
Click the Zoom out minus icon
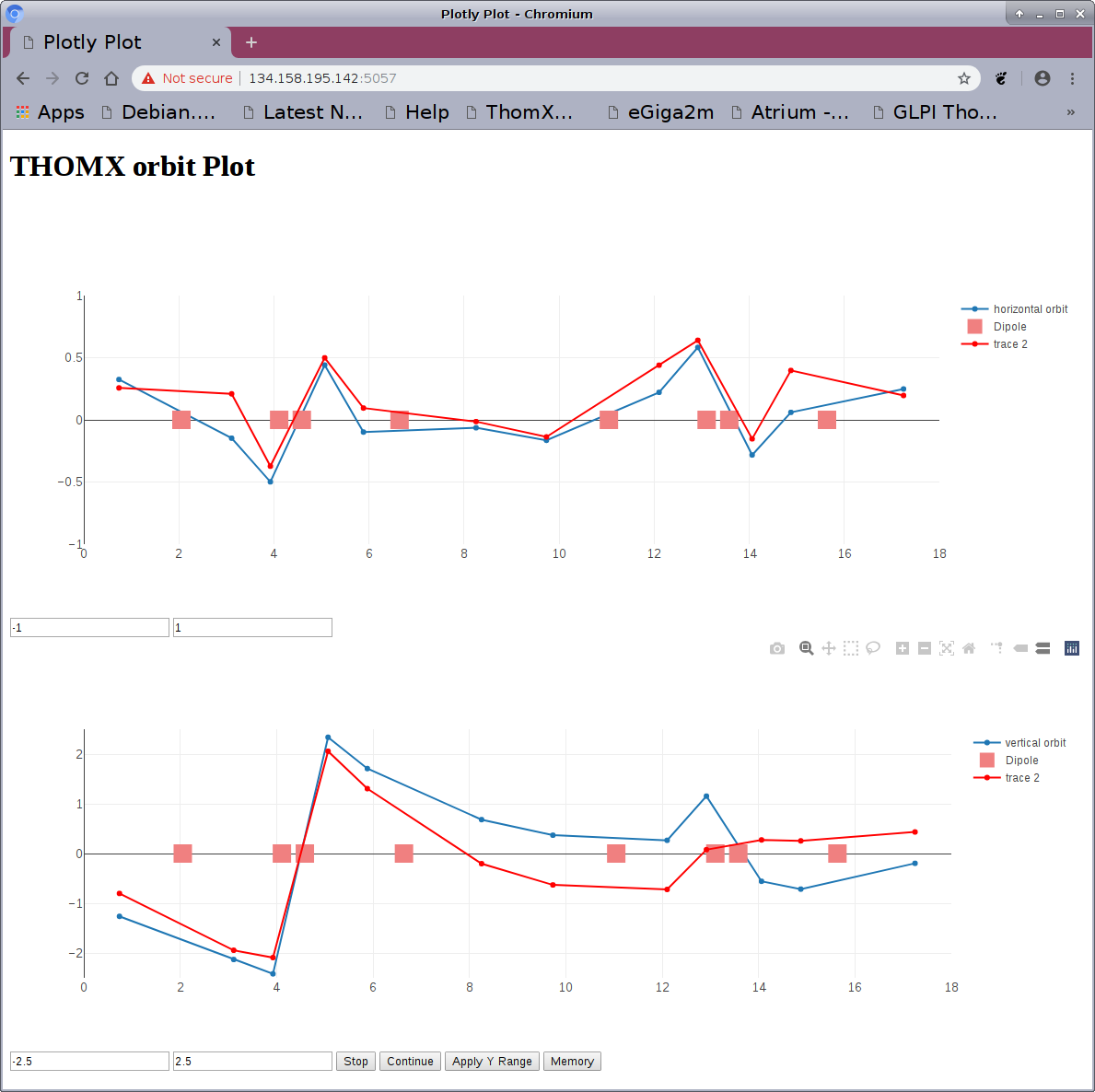tap(925, 648)
